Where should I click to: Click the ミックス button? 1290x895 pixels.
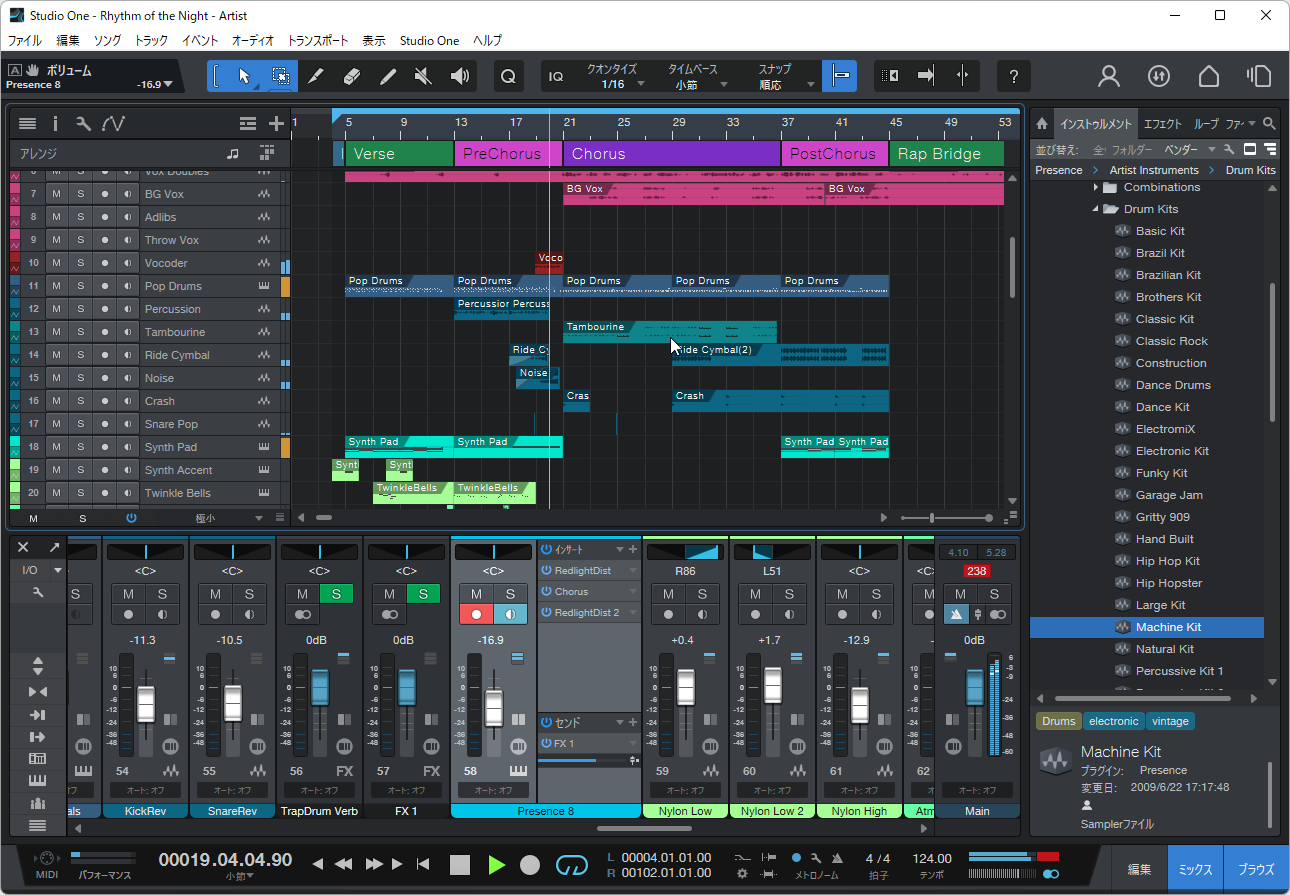[x=1194, y=868]
